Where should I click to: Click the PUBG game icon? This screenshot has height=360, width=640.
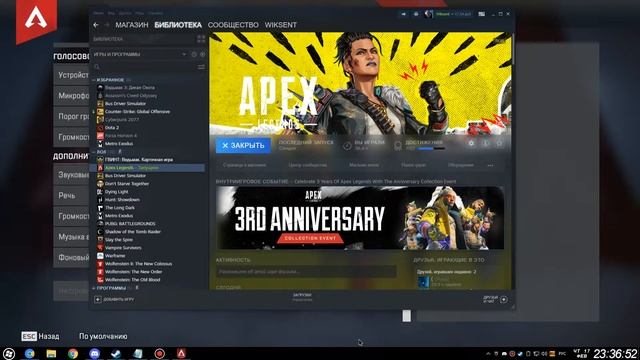[x=100, y=224]
